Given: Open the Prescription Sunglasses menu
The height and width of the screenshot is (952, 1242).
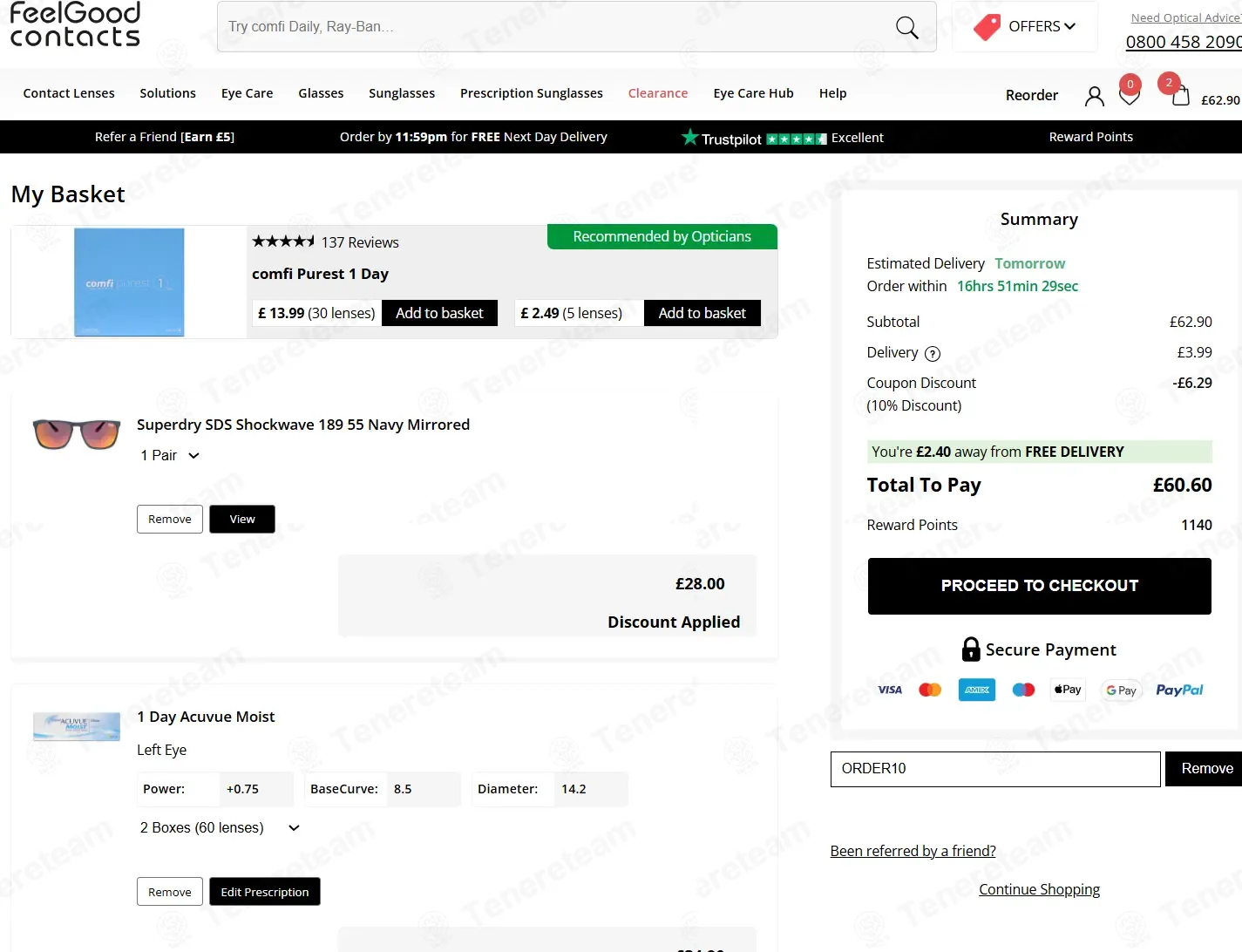Looking at the screenshot, I should (x=532, y=93).
